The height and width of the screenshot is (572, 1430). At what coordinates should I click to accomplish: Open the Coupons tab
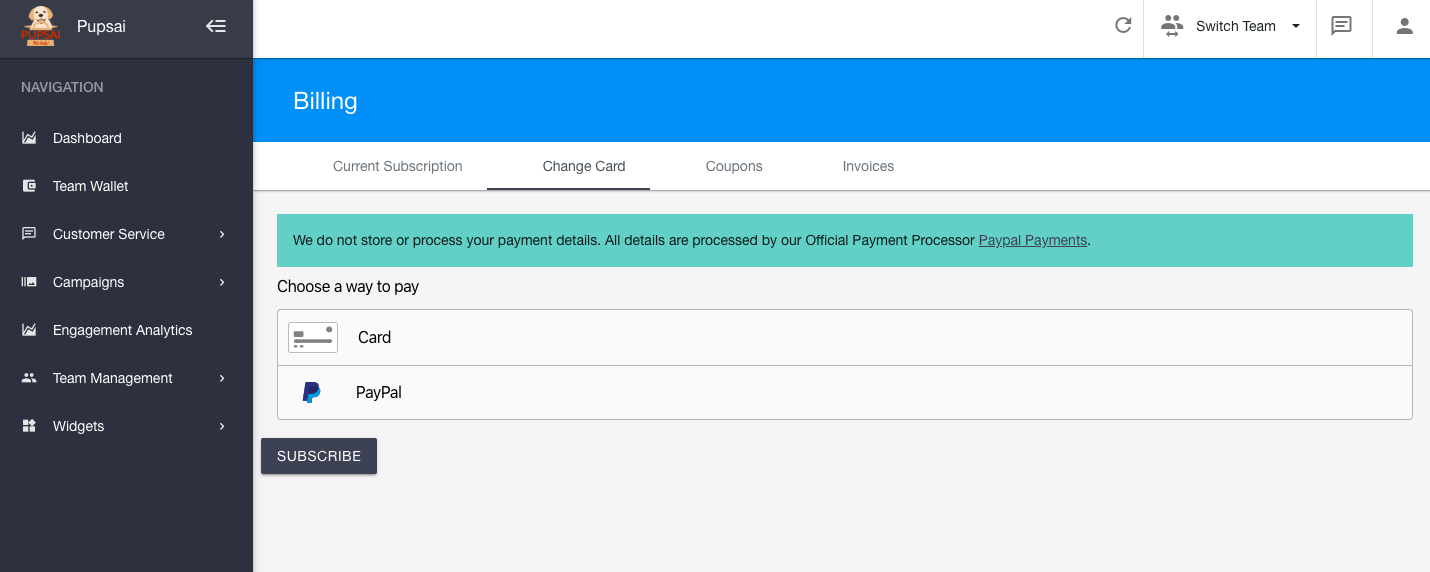tap(734, 166)
